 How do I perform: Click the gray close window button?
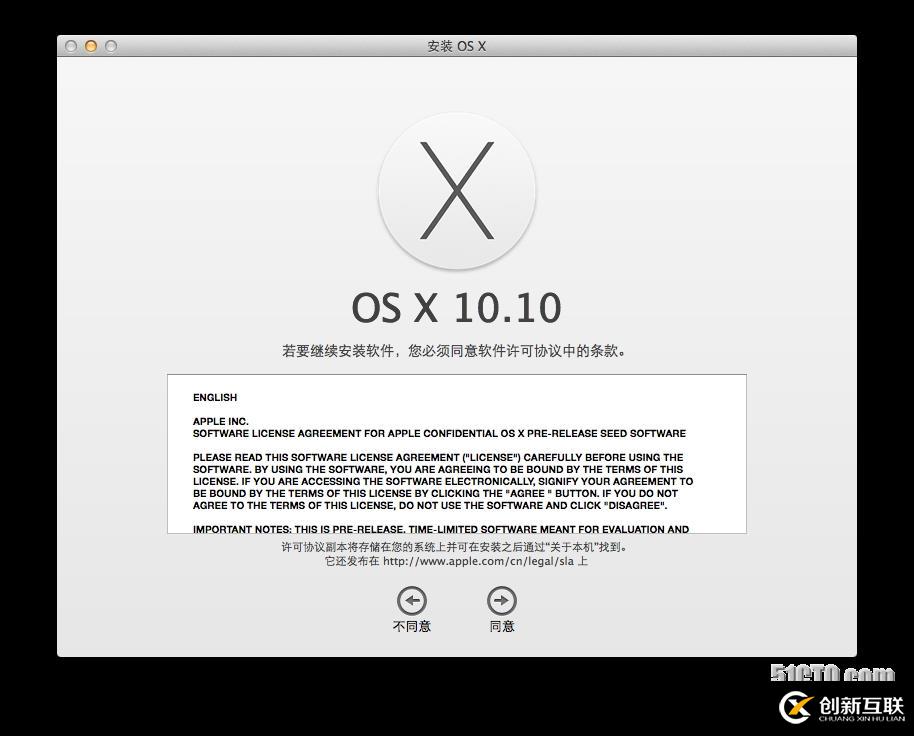pos(71,46)
